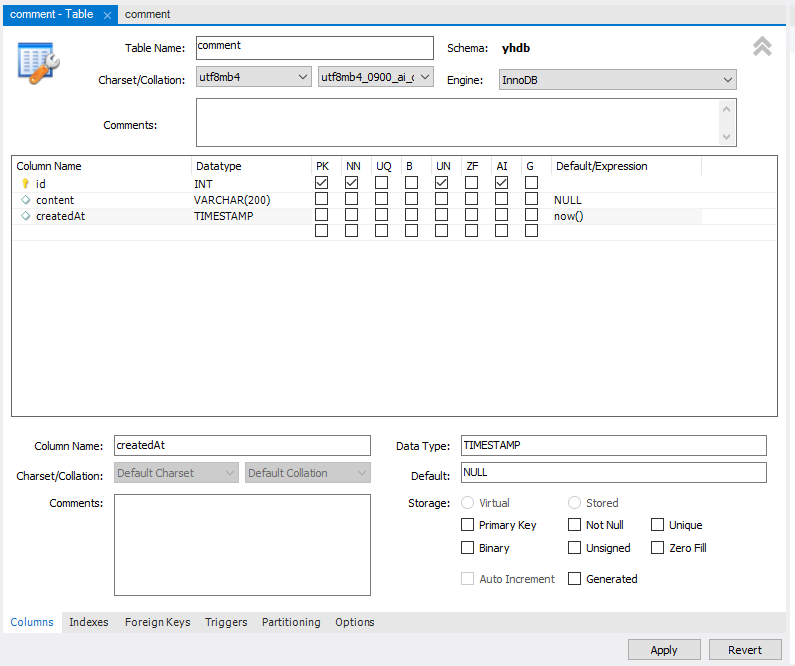The image size is (795, 666).
Task: Click the table comments scroll-up arrow
Action: pos(727,109)
